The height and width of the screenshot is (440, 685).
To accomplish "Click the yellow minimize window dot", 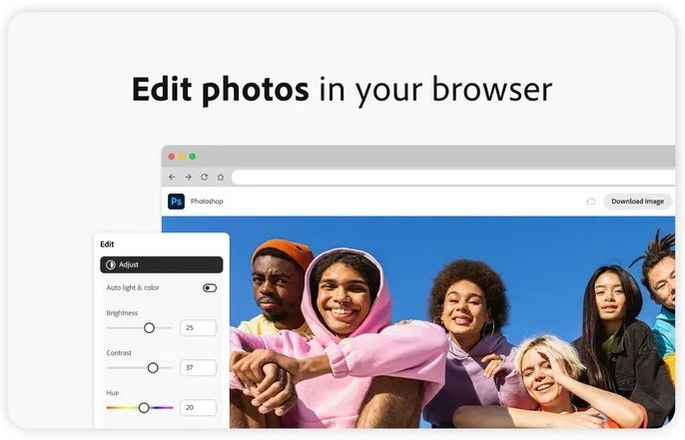I will coord(182,156).
